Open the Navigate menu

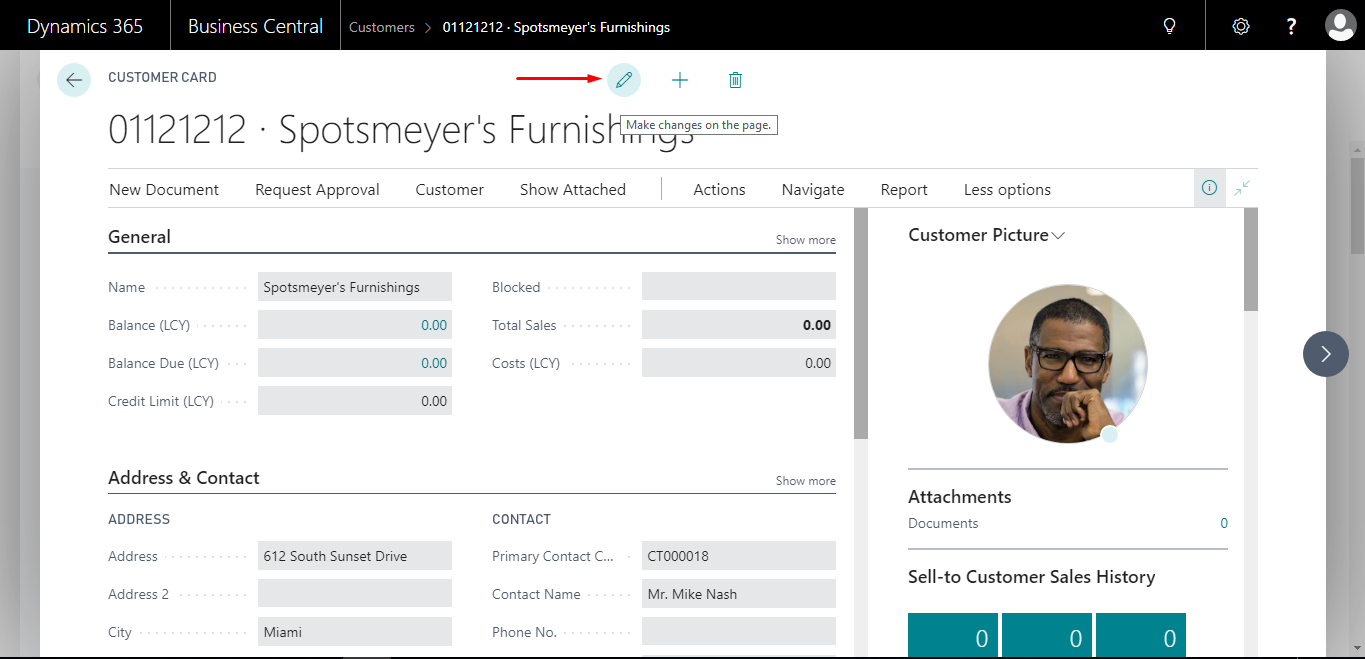pos(813,190)
